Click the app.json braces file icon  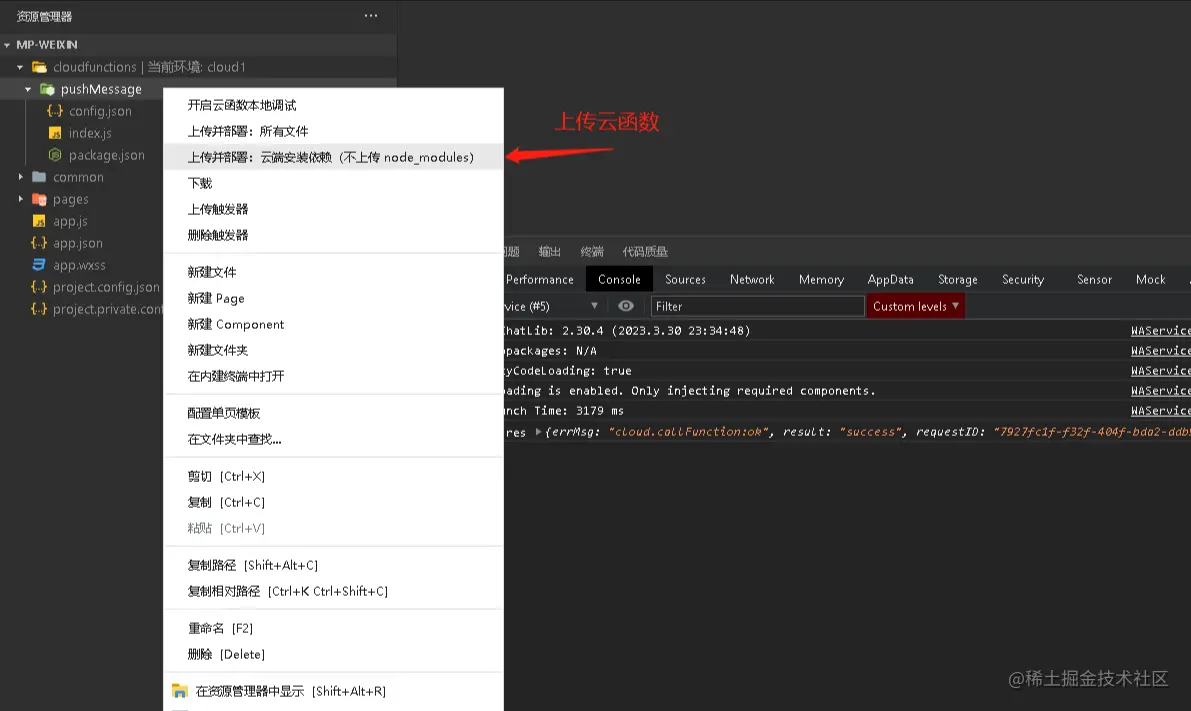pos(39,243)
